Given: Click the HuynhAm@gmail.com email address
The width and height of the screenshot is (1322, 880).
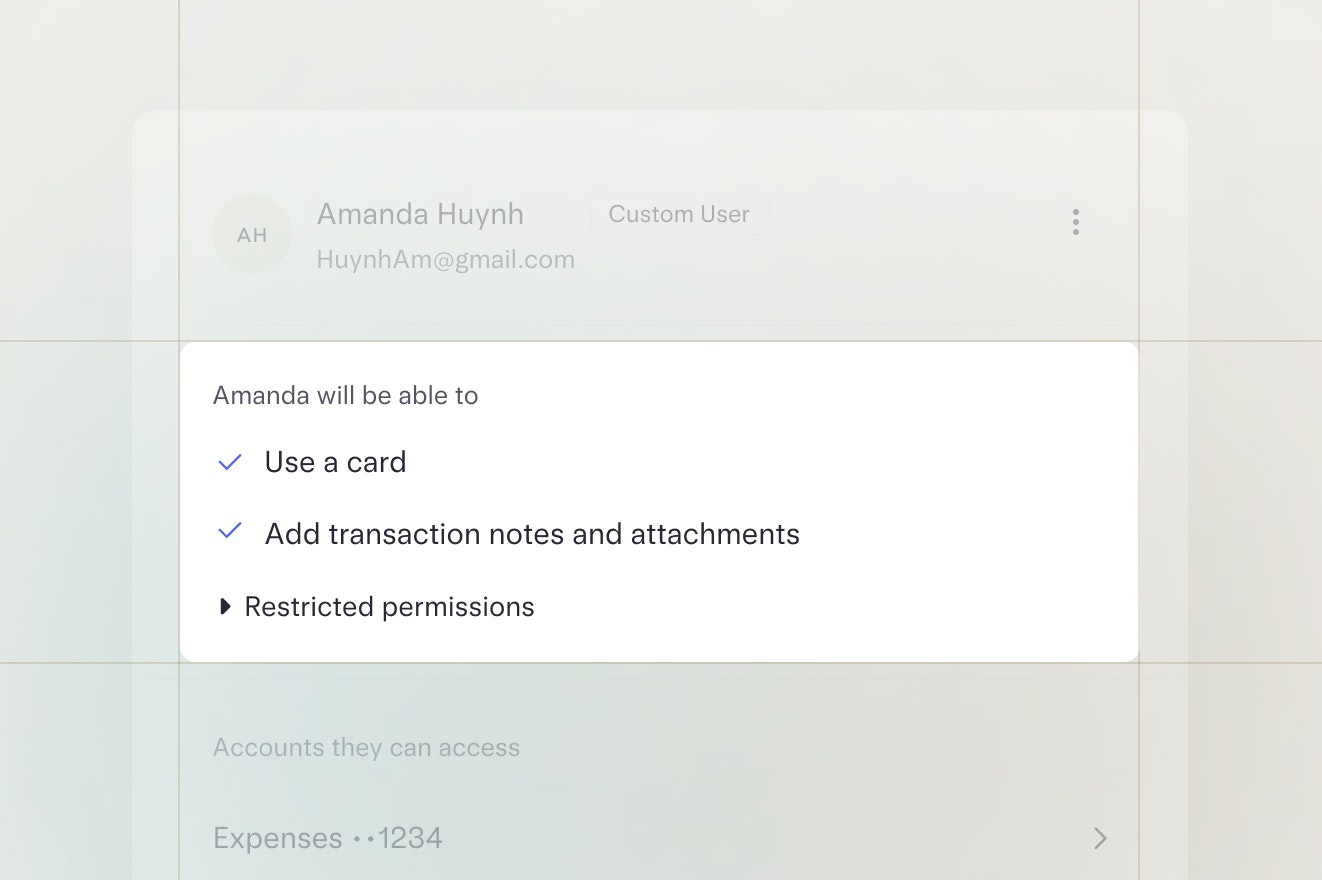Looking at the screenshot, I should point(445,260).
